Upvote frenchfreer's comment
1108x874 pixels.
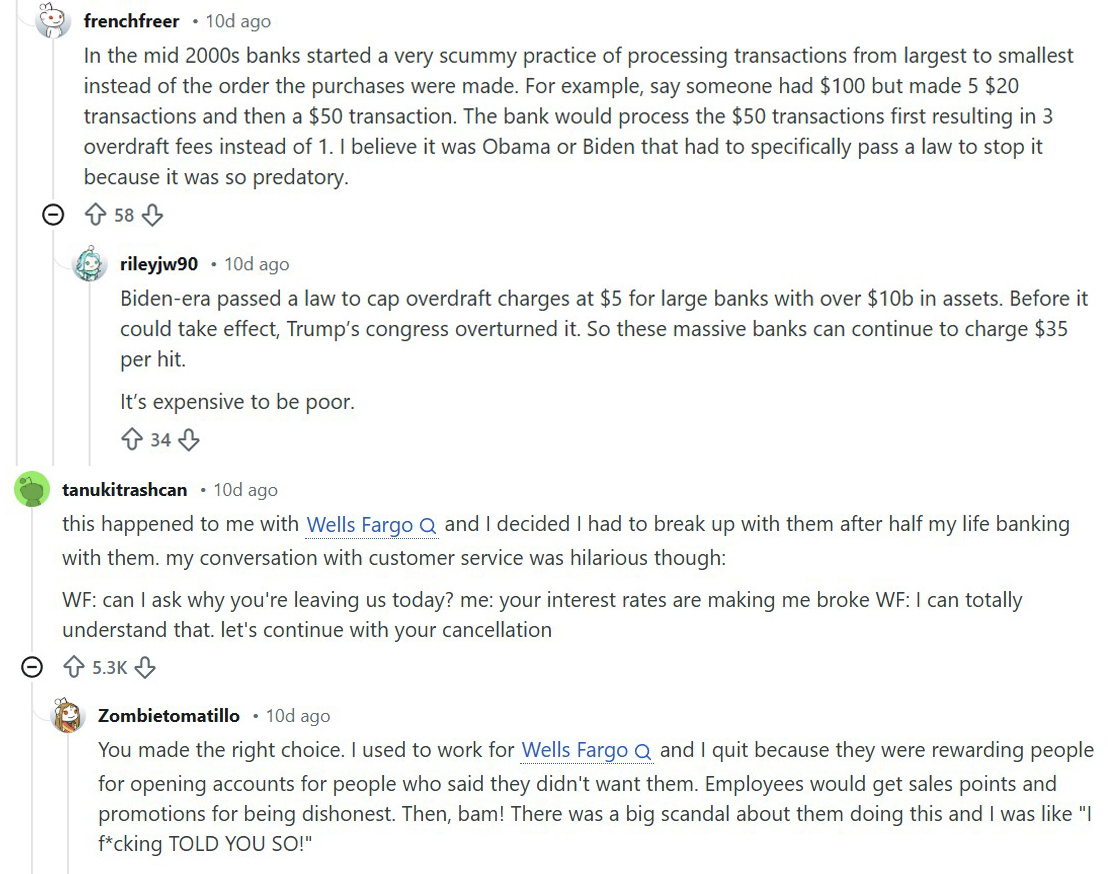[x=96, y=215]
